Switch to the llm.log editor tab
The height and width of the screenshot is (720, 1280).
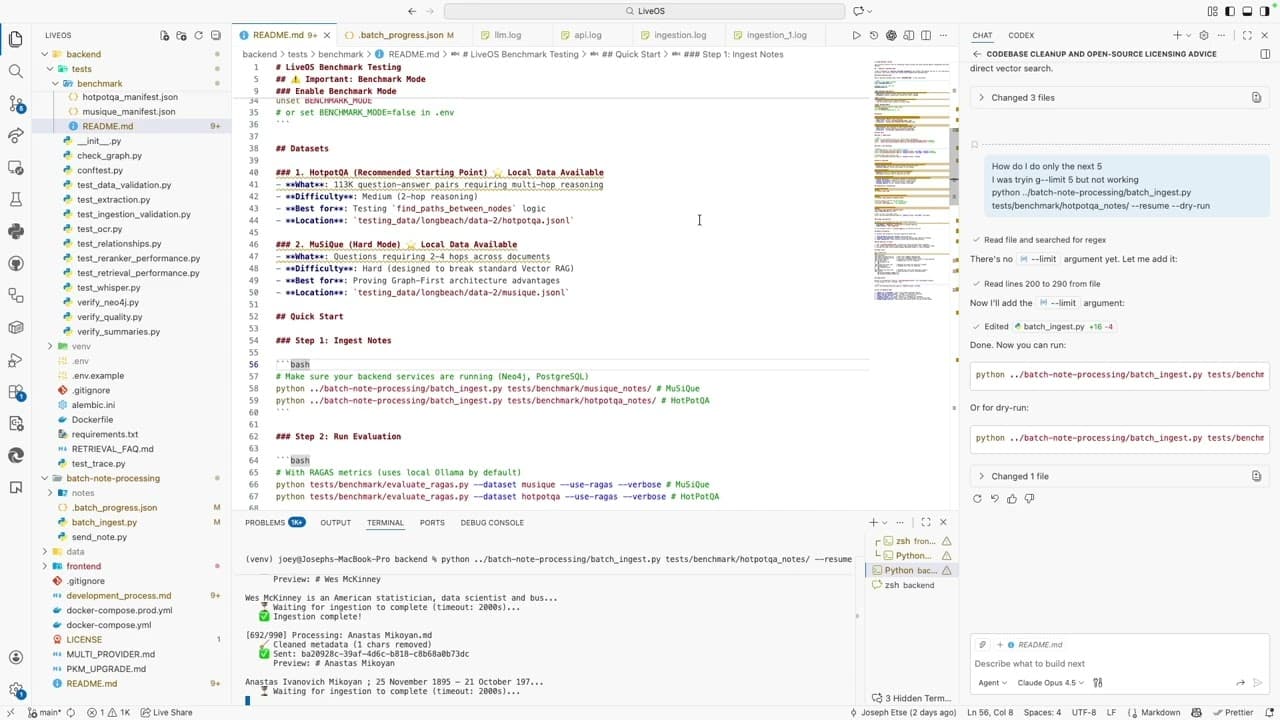(507, 35)
